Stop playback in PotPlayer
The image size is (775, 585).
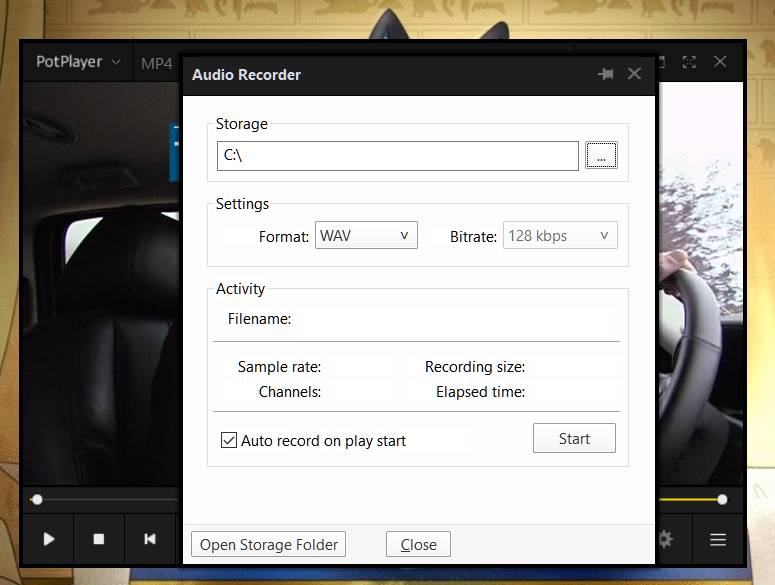99,539
